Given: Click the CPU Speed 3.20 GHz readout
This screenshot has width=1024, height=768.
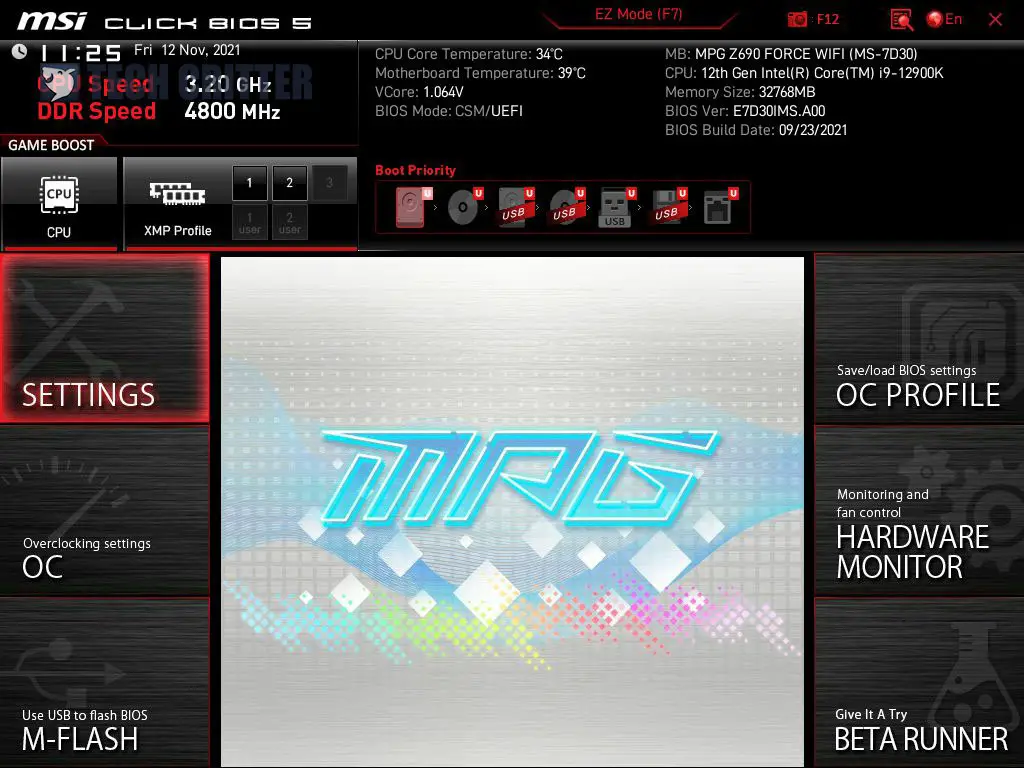Looking at the screenshot, I should click(x=154, y=84).
